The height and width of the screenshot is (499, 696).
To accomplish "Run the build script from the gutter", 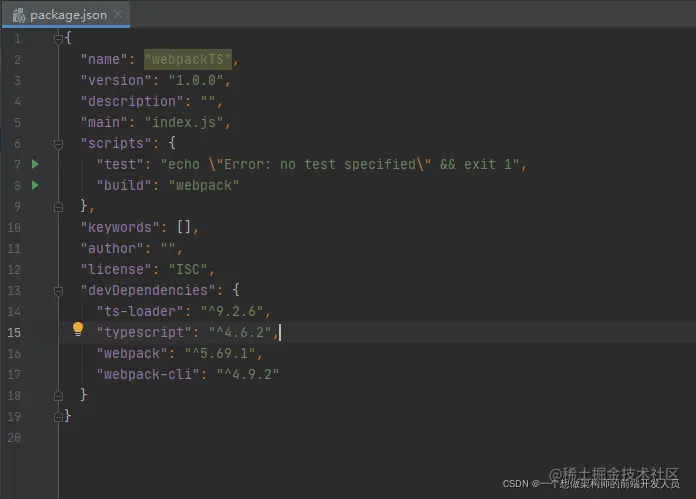I will point(36,185).
